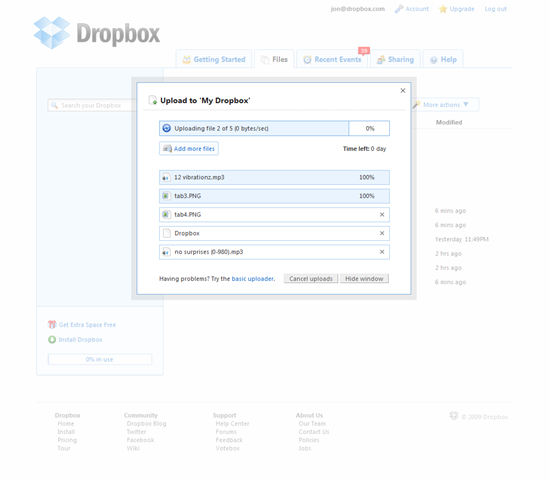The image size is (549, 480).
Task: Open the Help tab
Action: (443, 59)
